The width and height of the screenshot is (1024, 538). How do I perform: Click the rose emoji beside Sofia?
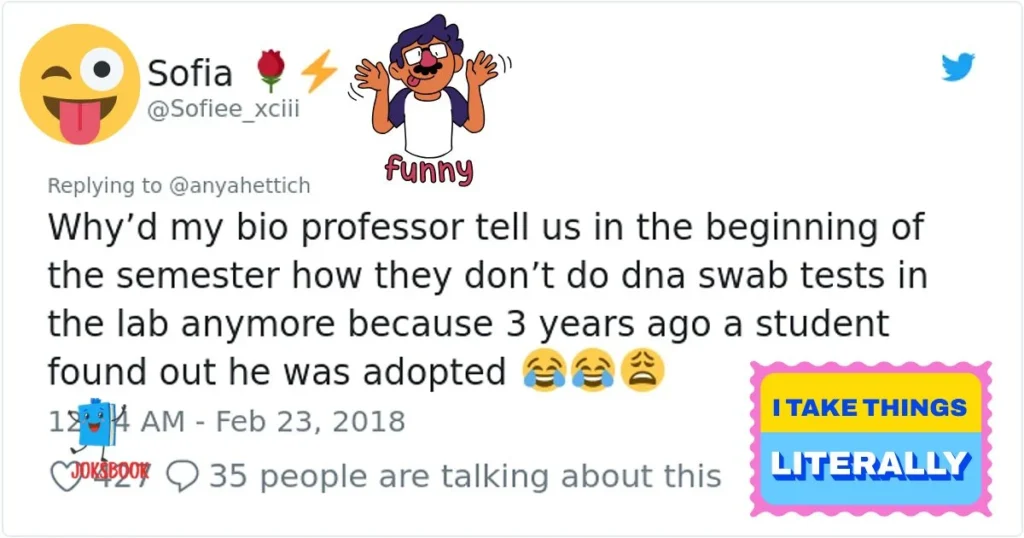[x=272, y=71]
